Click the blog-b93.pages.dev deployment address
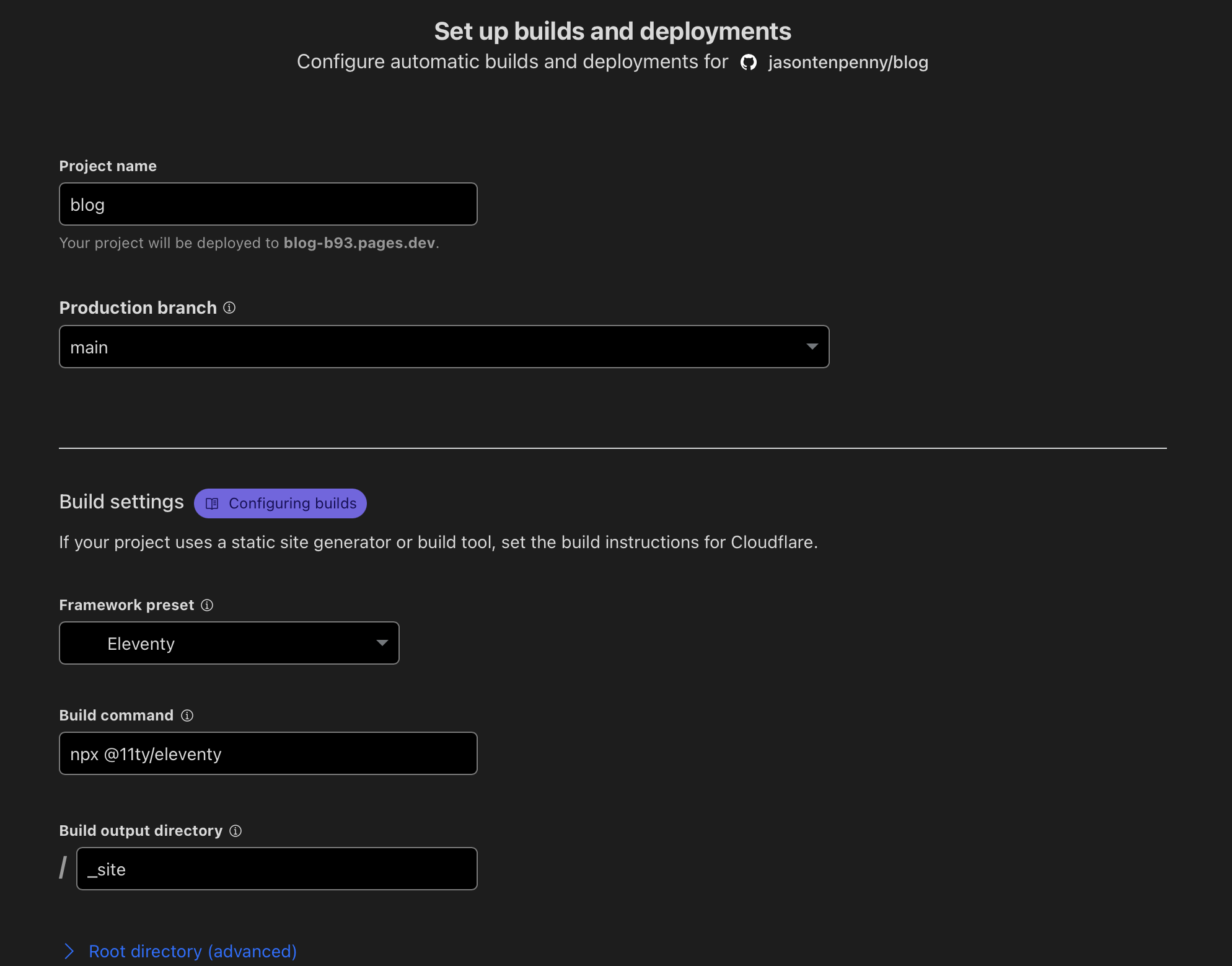Image resolution: width=1232 pixels, height=966 pixels. pyautogui.click(x=359, y=243)
